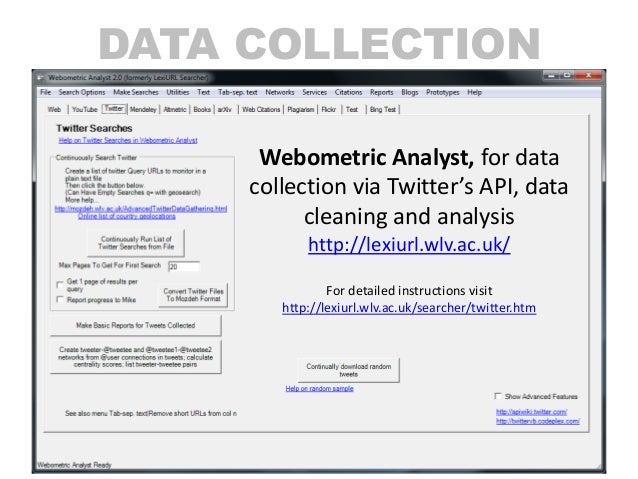Viewport: 638px width, 479px height.
Task: Click Webometric Analyst title bar app icon
Action: click(x=41, y=77)
